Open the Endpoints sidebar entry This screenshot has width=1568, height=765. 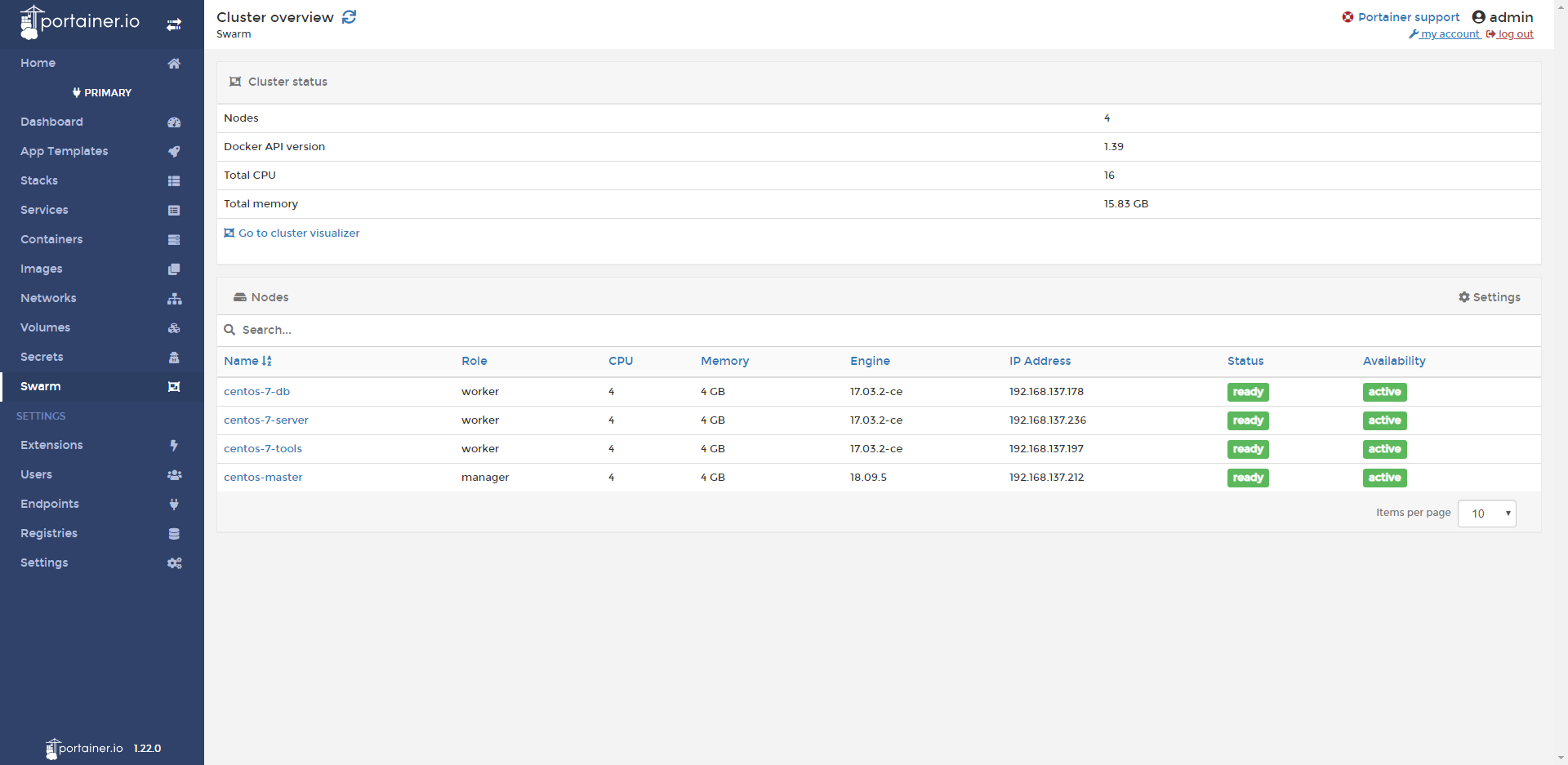click(x=50, y=504)
